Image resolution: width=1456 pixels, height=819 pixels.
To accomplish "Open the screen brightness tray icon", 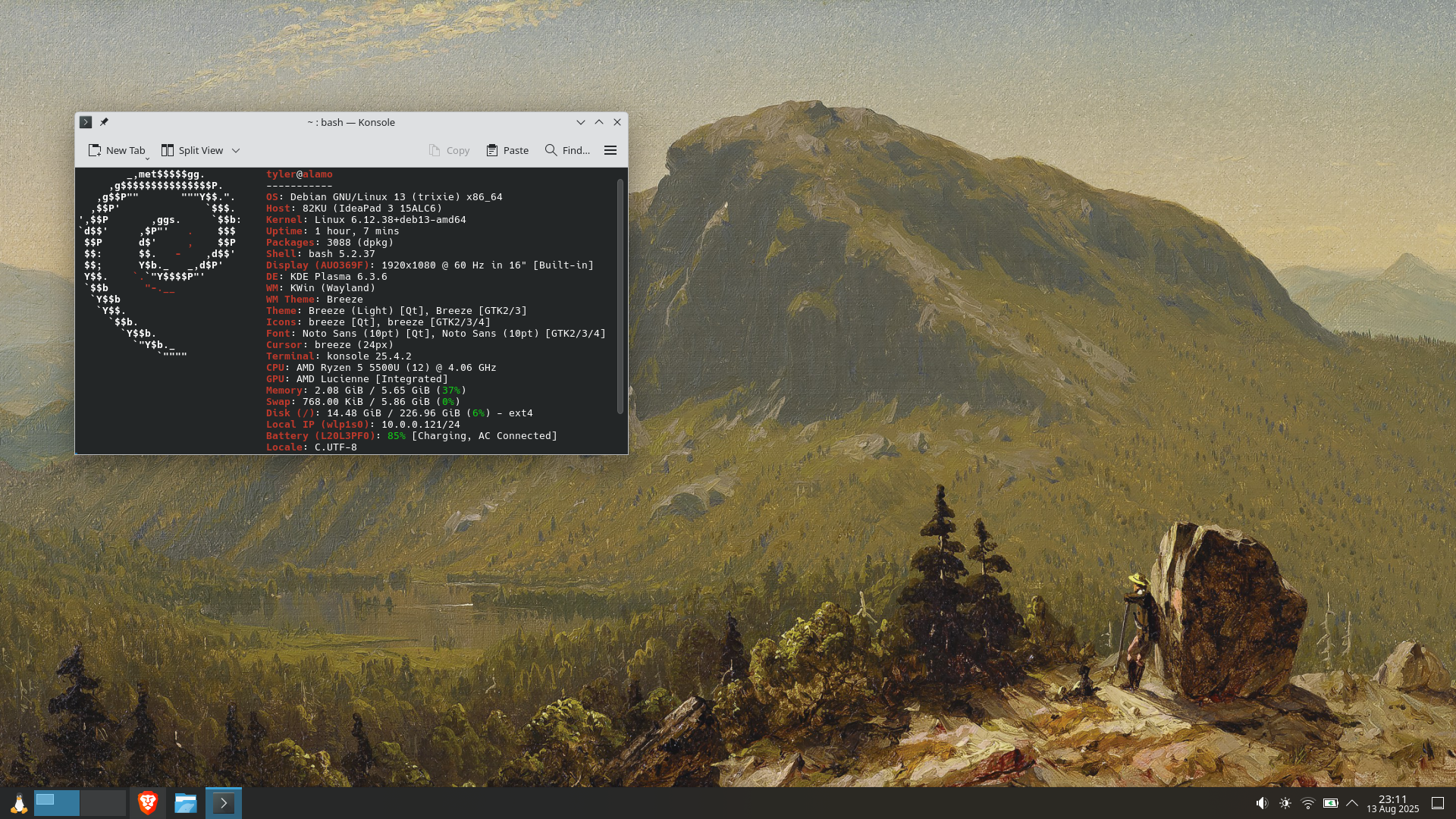I will point(1285,803).
